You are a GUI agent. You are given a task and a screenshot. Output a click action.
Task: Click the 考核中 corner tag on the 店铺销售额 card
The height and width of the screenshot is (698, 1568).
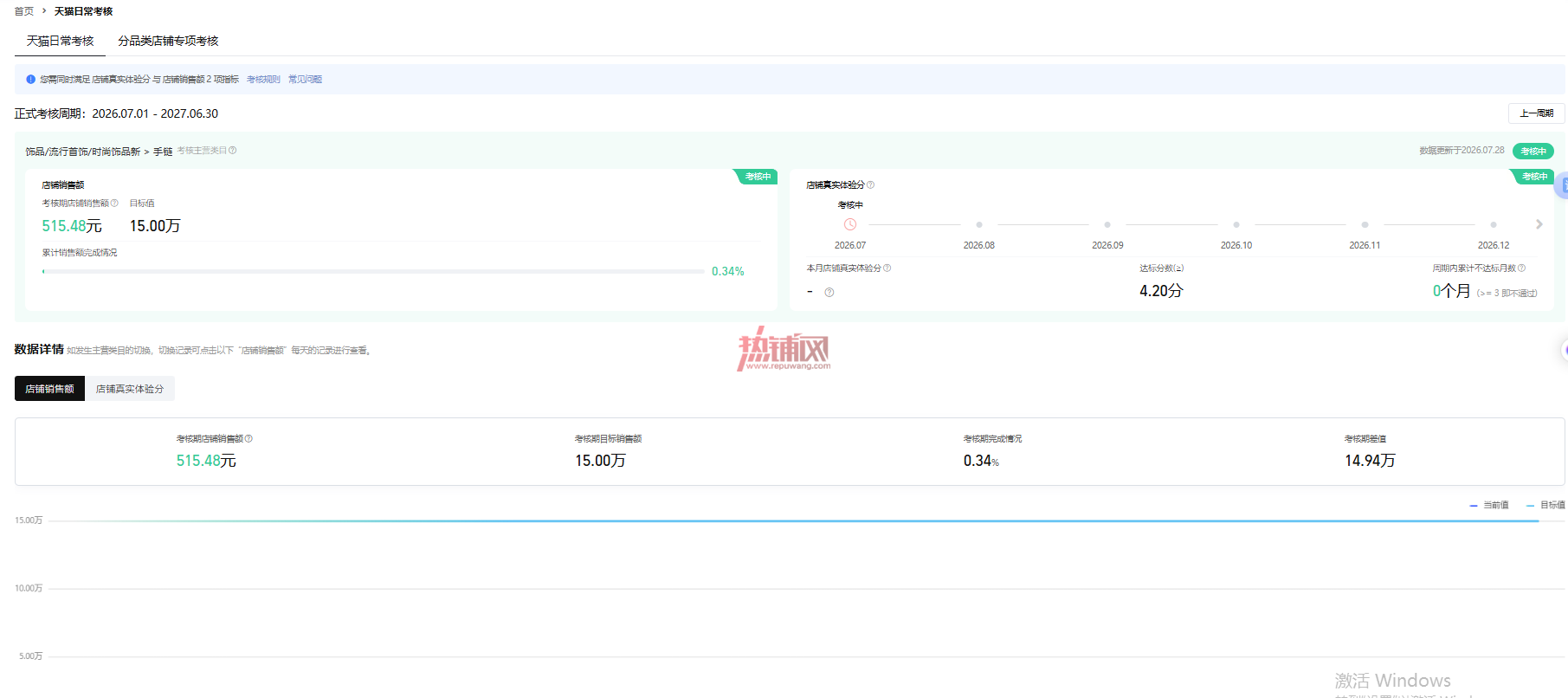[x=757, y=177]
